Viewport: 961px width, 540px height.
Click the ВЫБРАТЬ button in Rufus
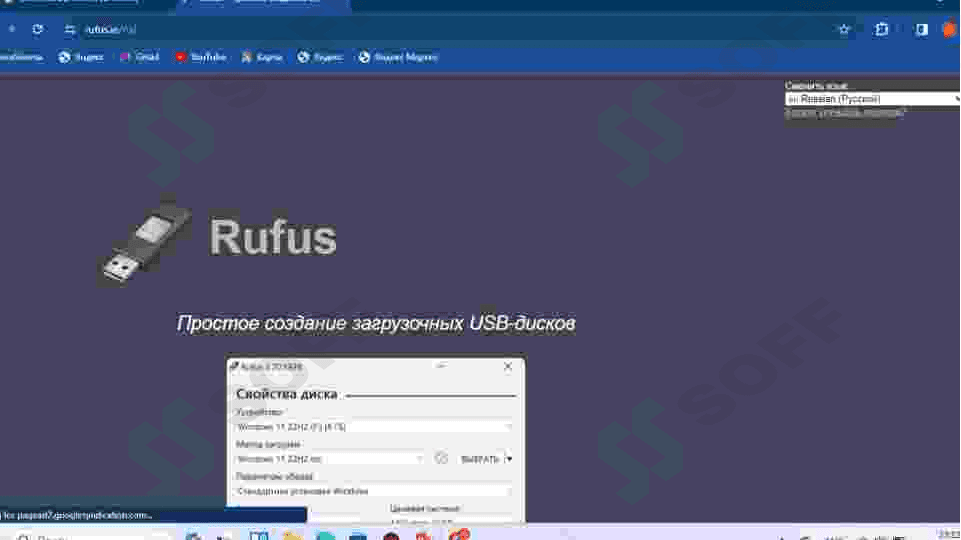click(480, 459)
